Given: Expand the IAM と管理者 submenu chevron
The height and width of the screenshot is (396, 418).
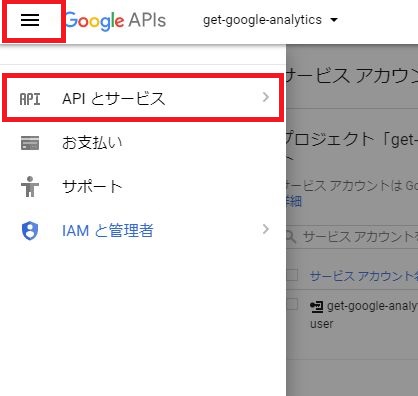Looking at the screenshot, I should click(x=266, y=229).
